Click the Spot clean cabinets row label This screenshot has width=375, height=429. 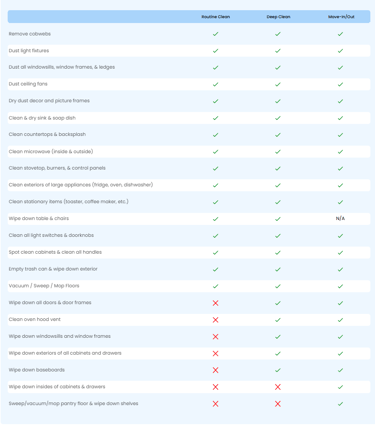tap(55, 252)
